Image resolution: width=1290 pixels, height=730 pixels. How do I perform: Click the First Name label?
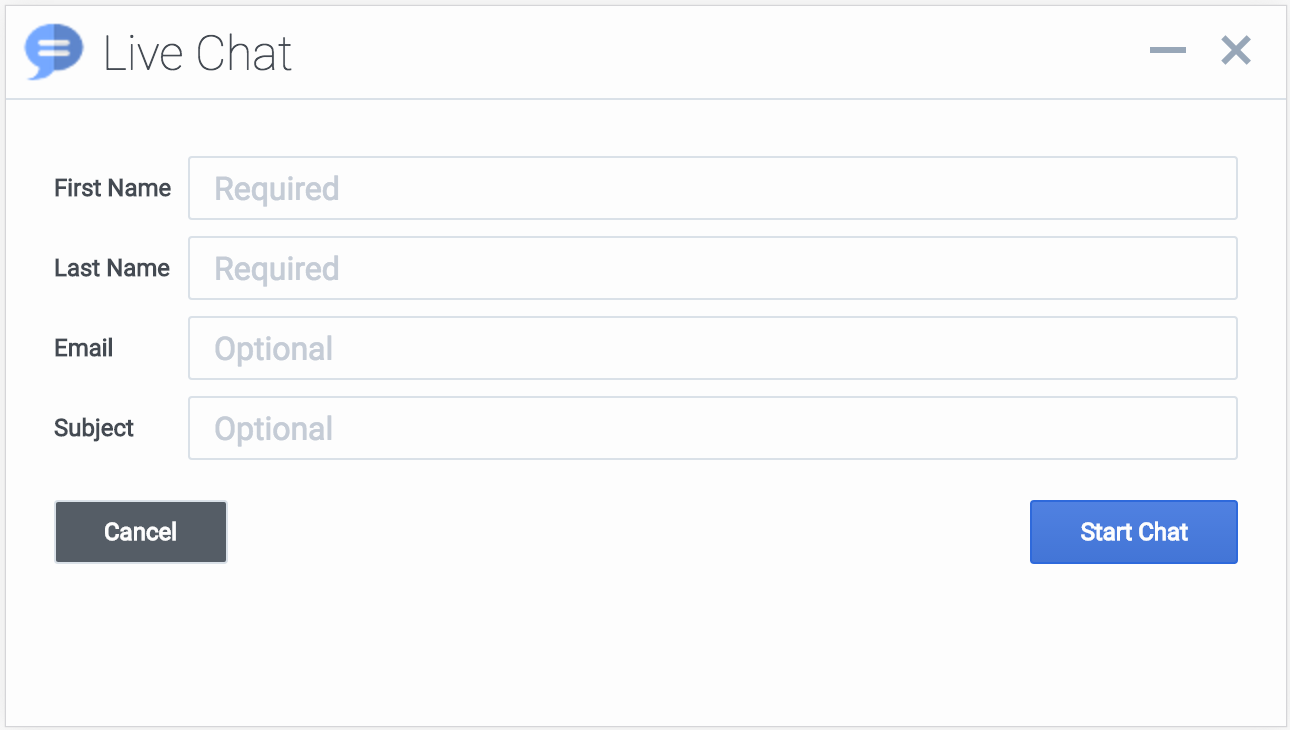[x=112, y=188]
